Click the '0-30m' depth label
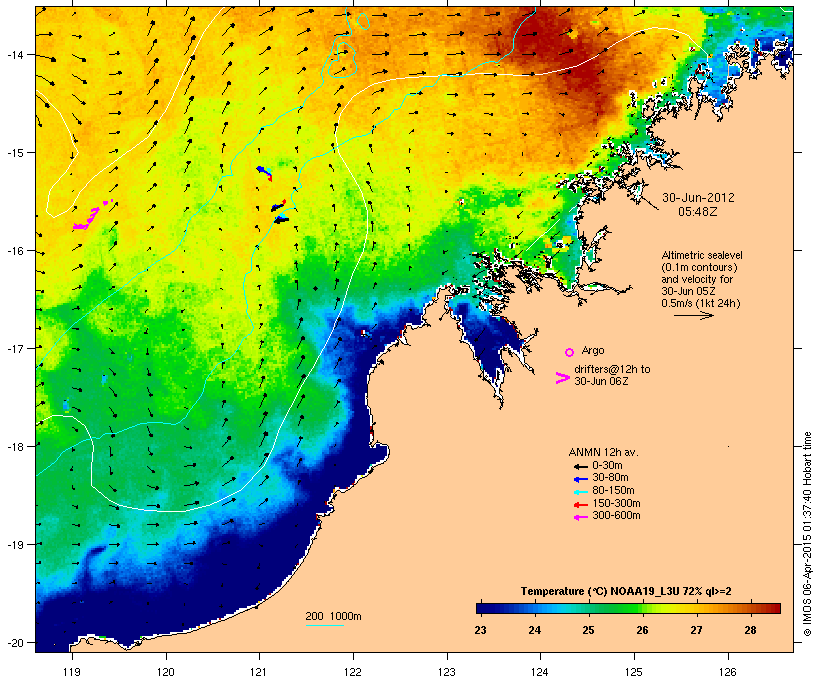This screenshot has height=680, width=820. point(607,466)
